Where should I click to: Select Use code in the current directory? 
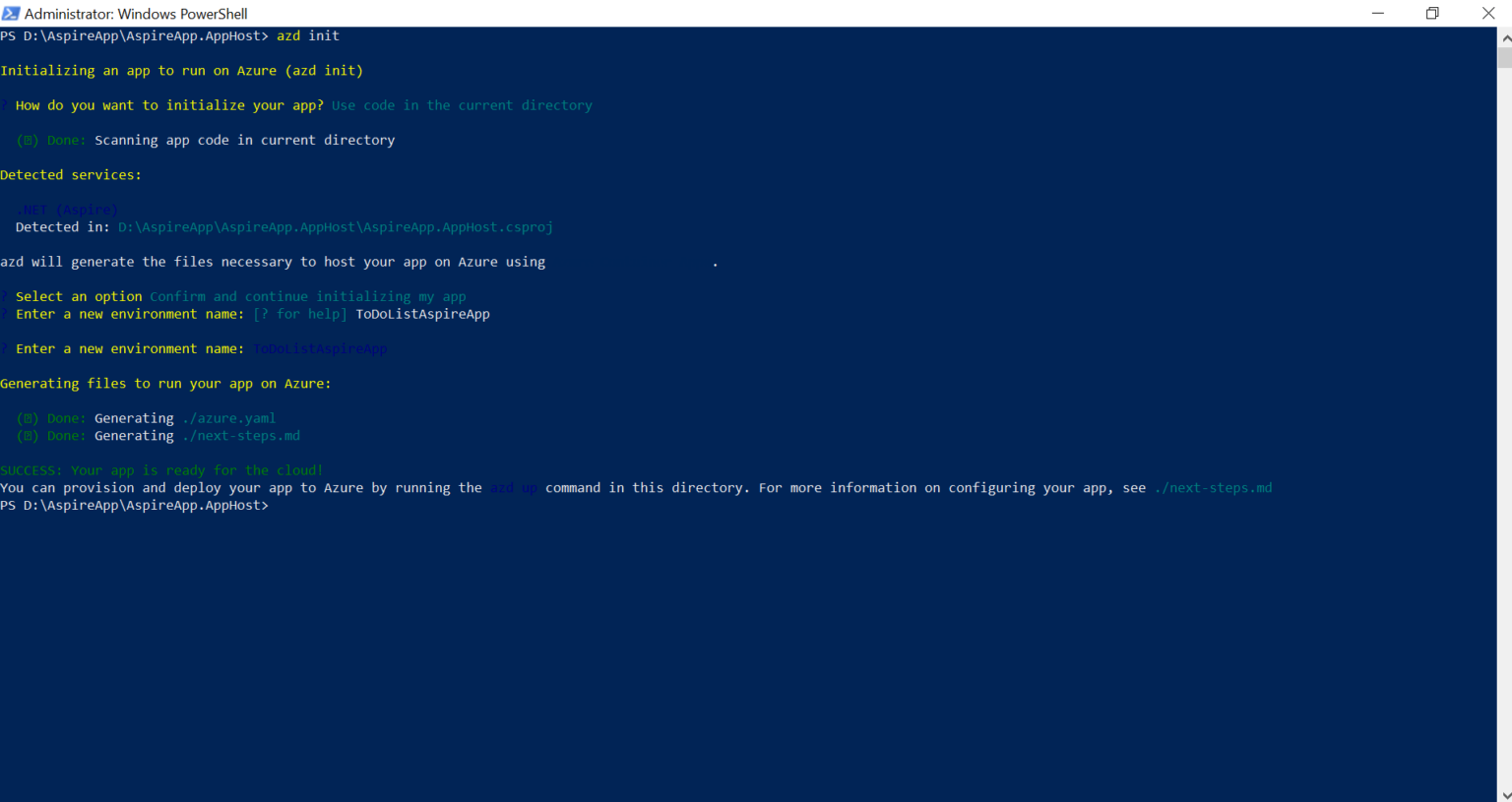pyautogui.click(x=463, y=104)
